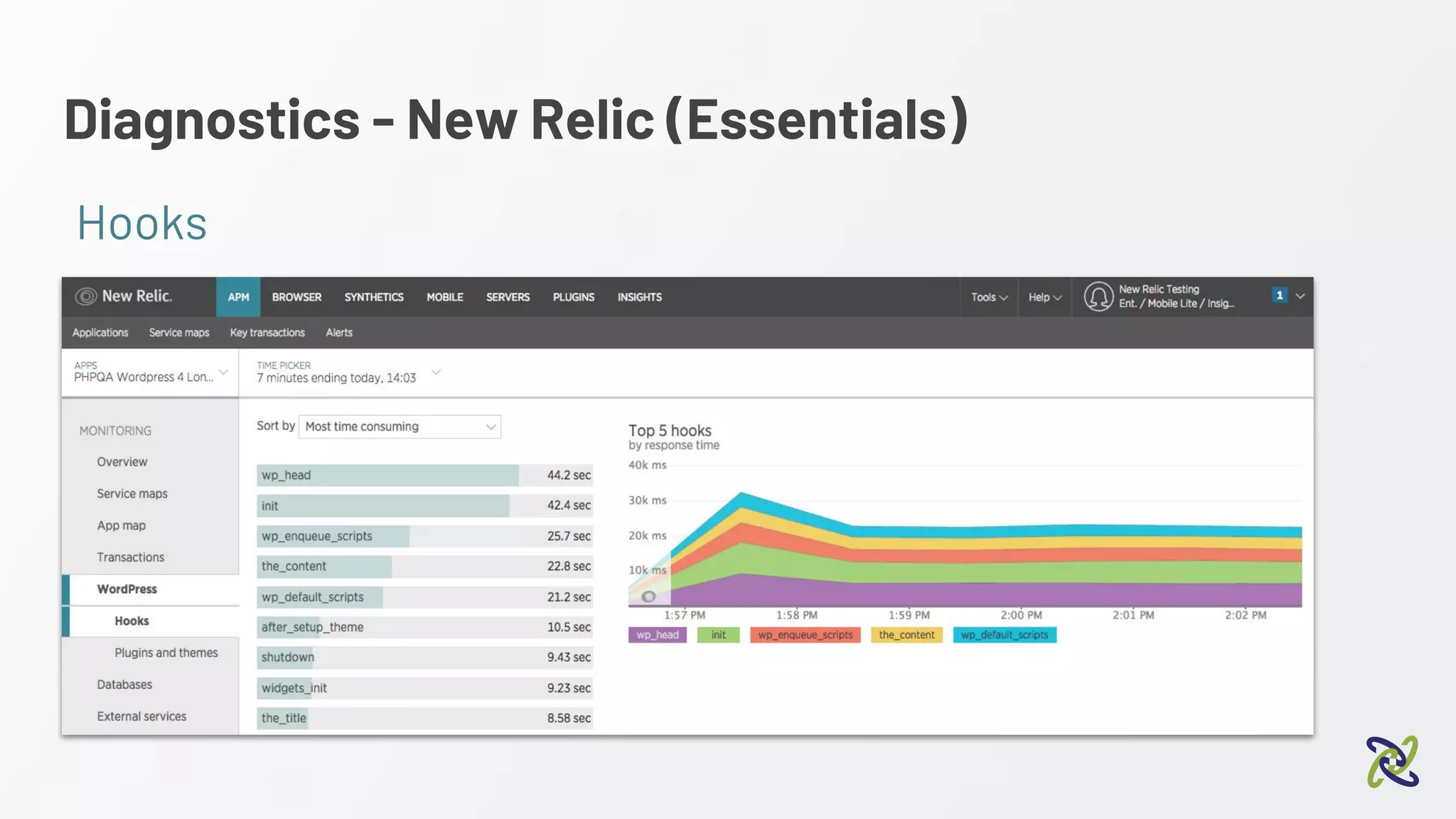Click the New Relic logo icon
Screen dimensions: 1456x819
pos(86,296)
